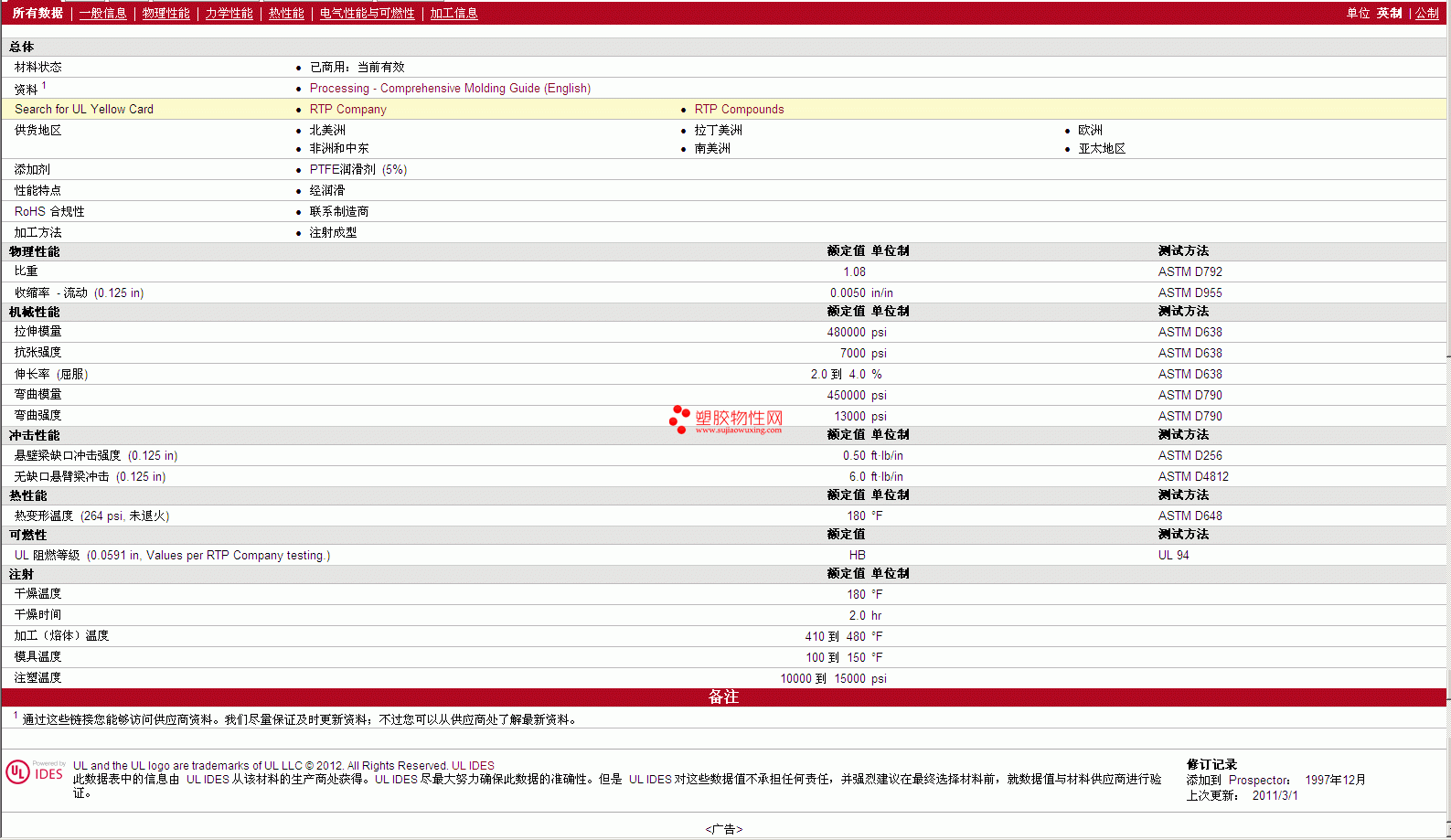This screenshot has width=1451, height=840.
Task: Click the 广告 label at page bottom
Action: [723, 829]
